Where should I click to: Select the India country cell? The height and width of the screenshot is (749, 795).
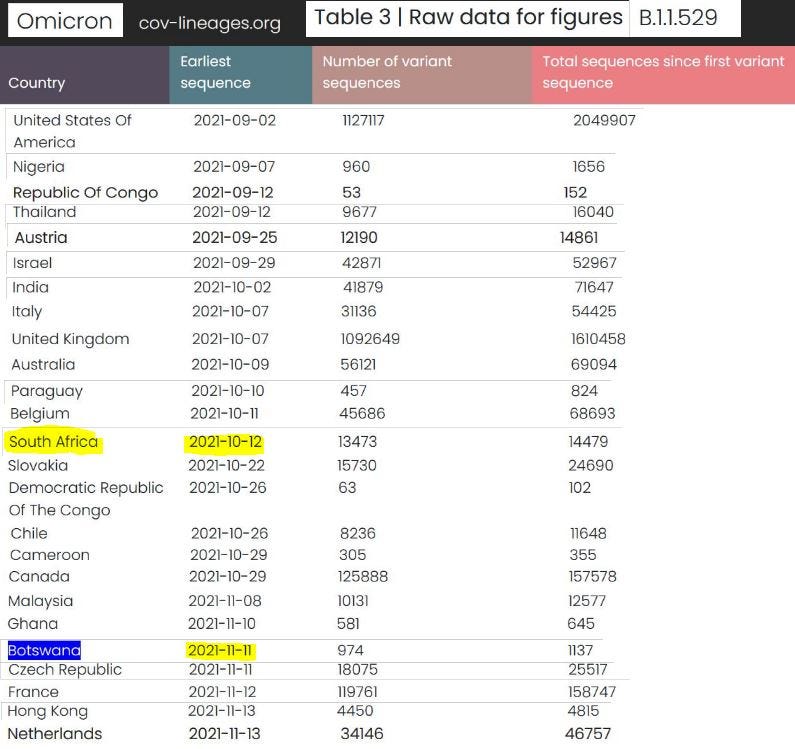pyautogui.click(x=30, y=287)
